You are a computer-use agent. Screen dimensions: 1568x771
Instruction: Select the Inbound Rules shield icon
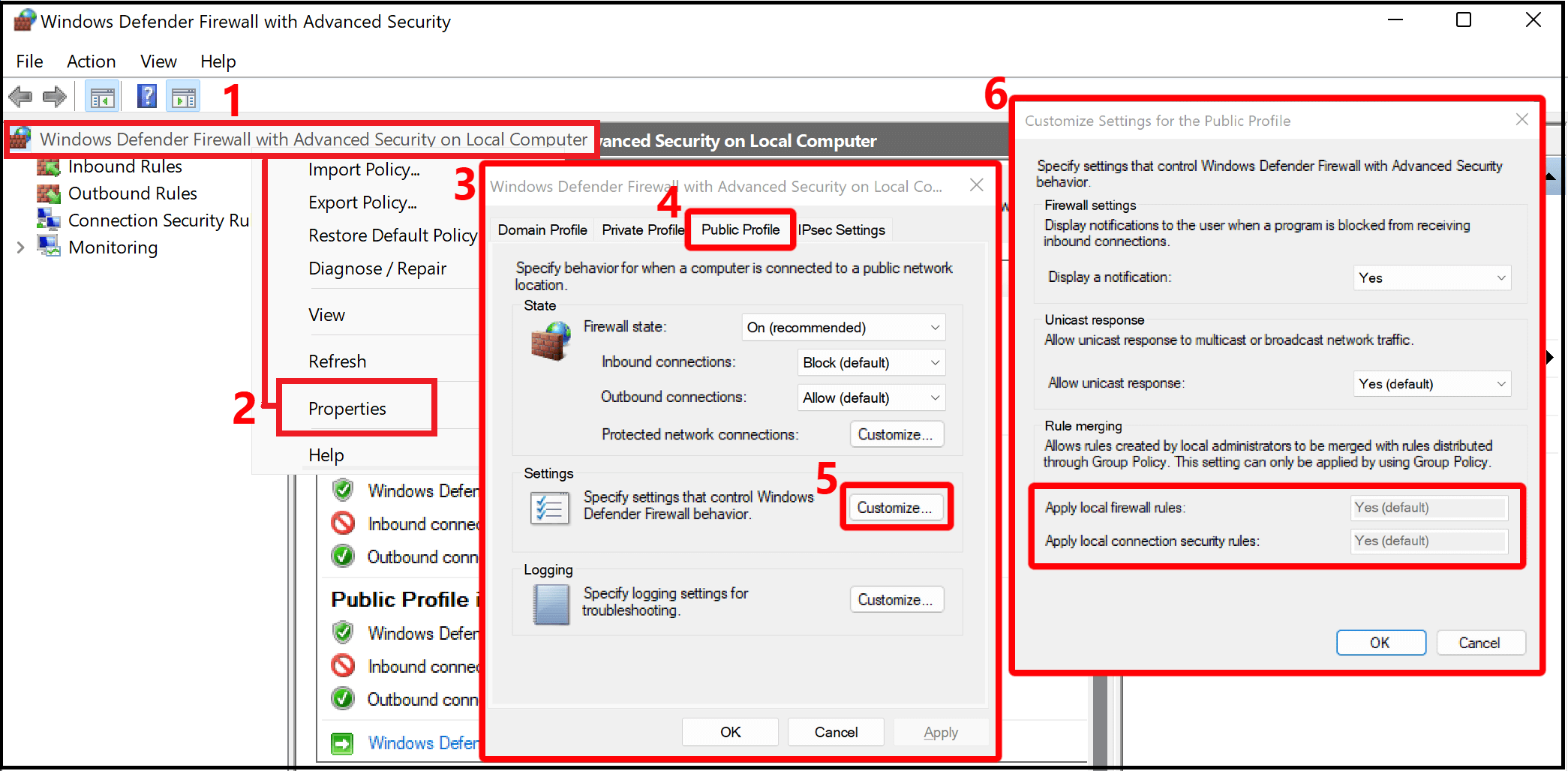point(48,166)
